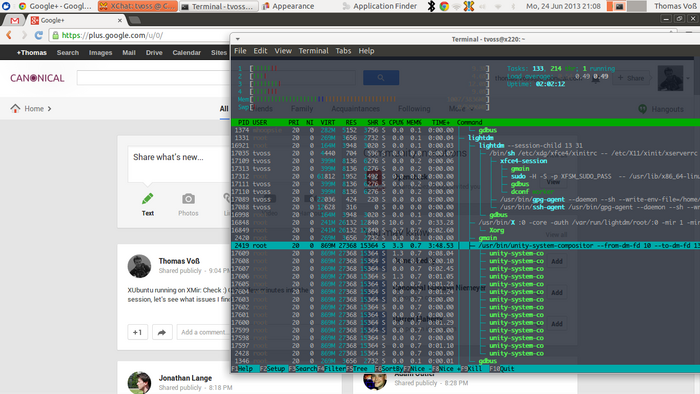
Task: Open Jonathan Lange's profile name
Action: coord(185,378)
